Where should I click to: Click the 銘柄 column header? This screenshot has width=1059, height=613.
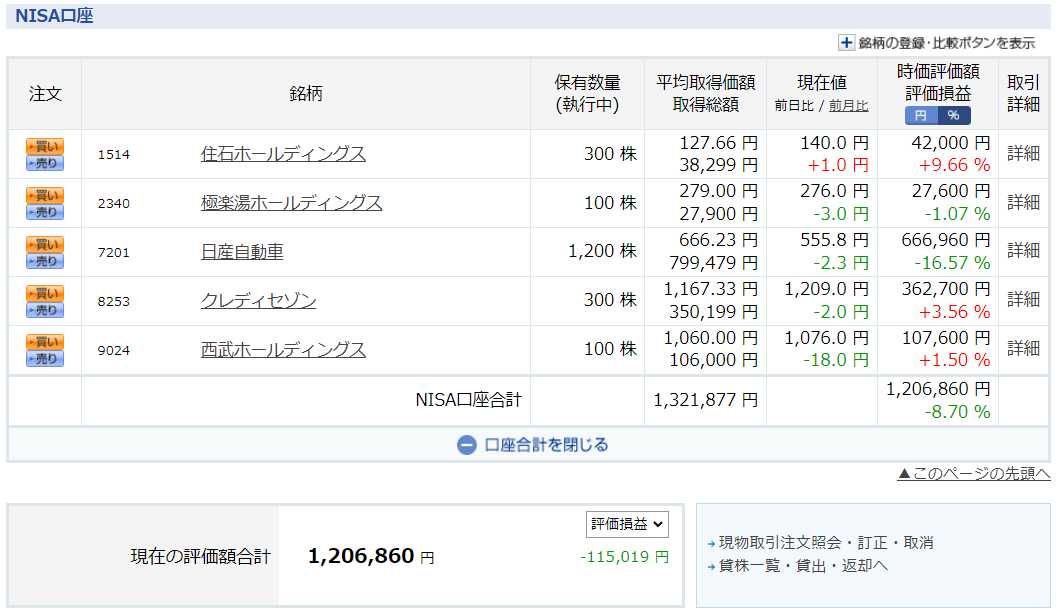(x=306, y=94)
